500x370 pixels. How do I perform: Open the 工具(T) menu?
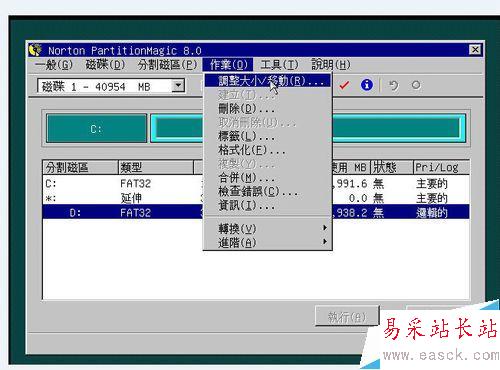pos(279,64)
